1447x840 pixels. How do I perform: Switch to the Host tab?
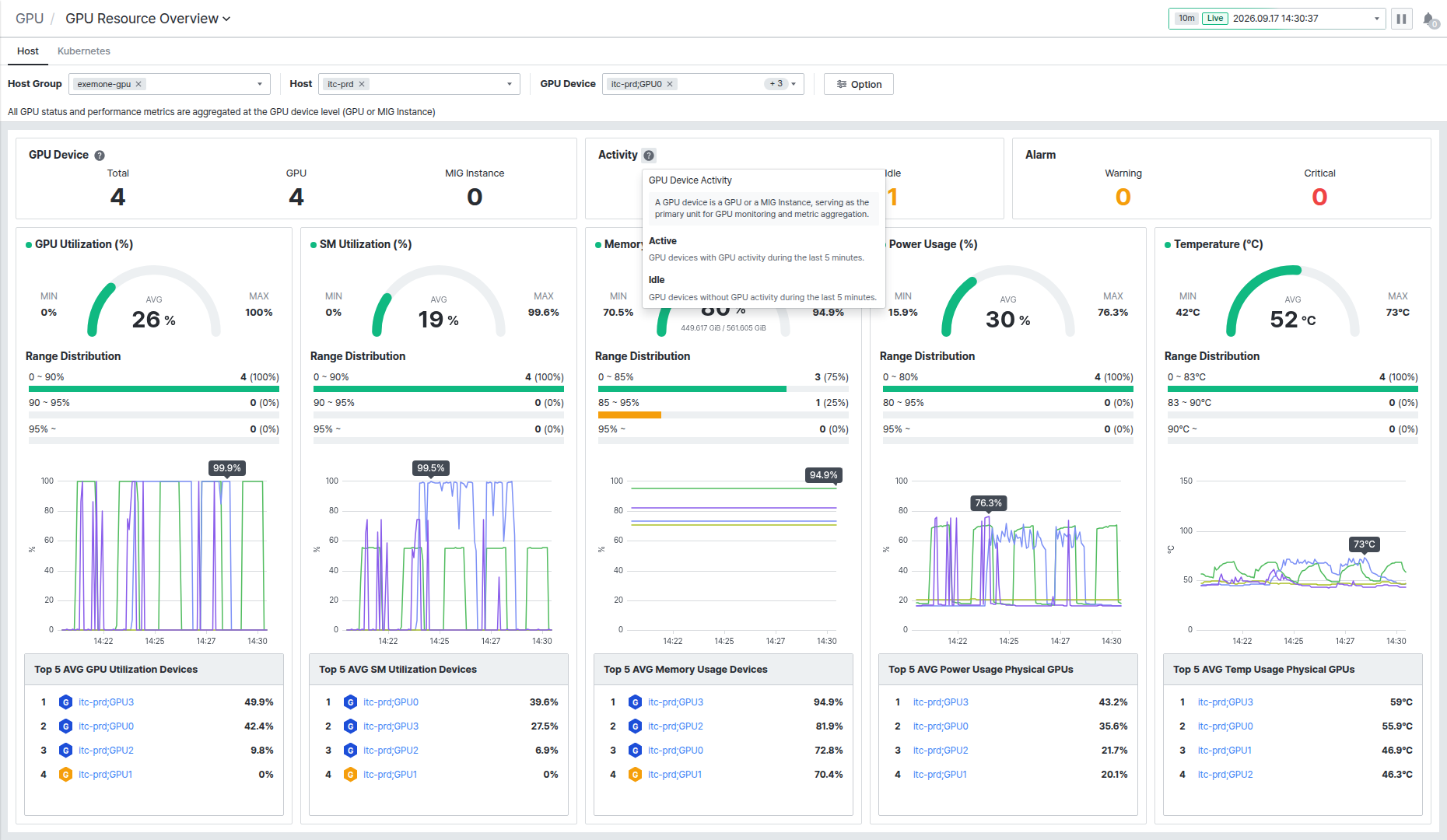[x=28, y=51]
